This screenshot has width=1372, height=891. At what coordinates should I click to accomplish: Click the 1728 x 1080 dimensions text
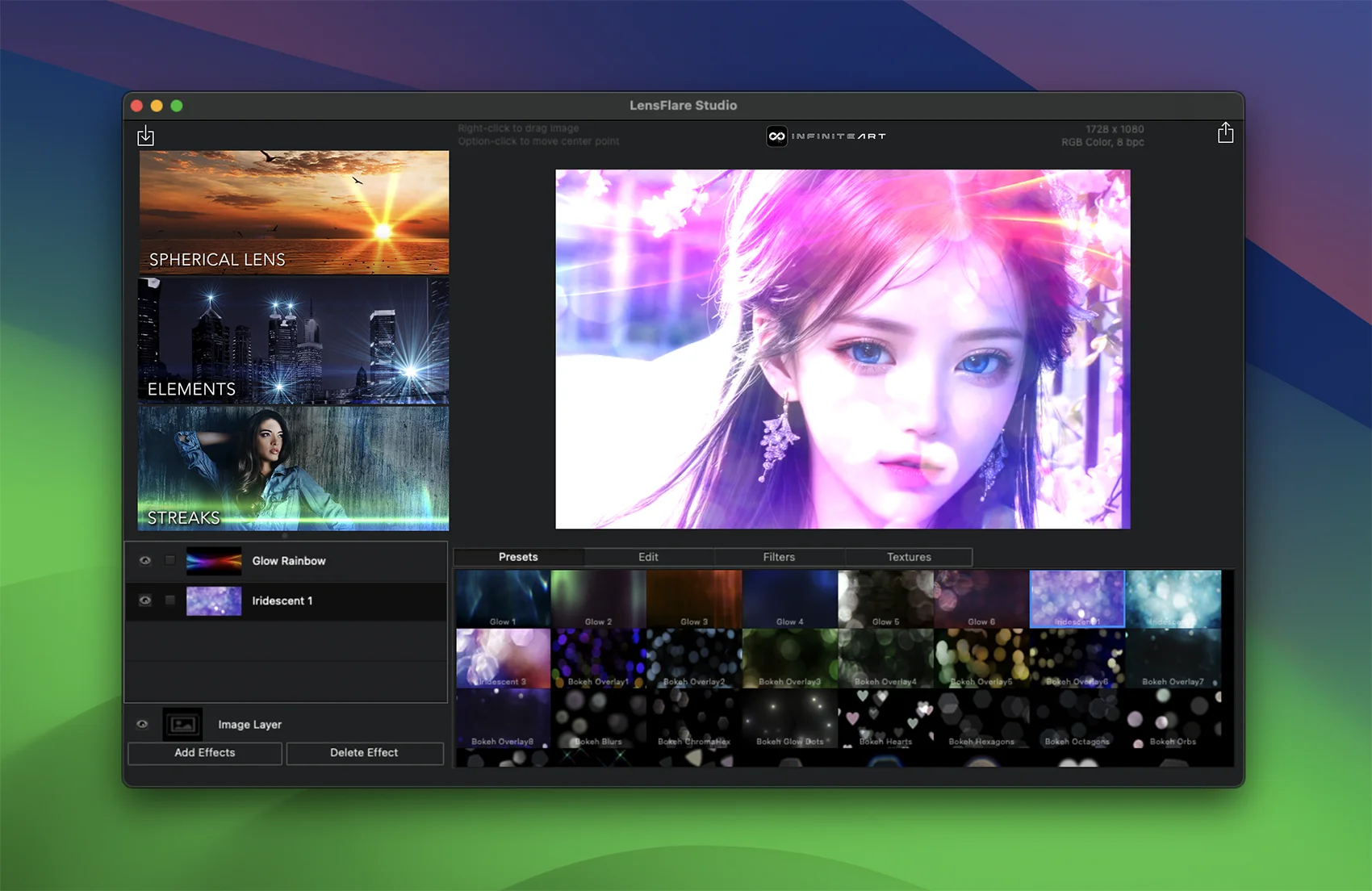1115,129
